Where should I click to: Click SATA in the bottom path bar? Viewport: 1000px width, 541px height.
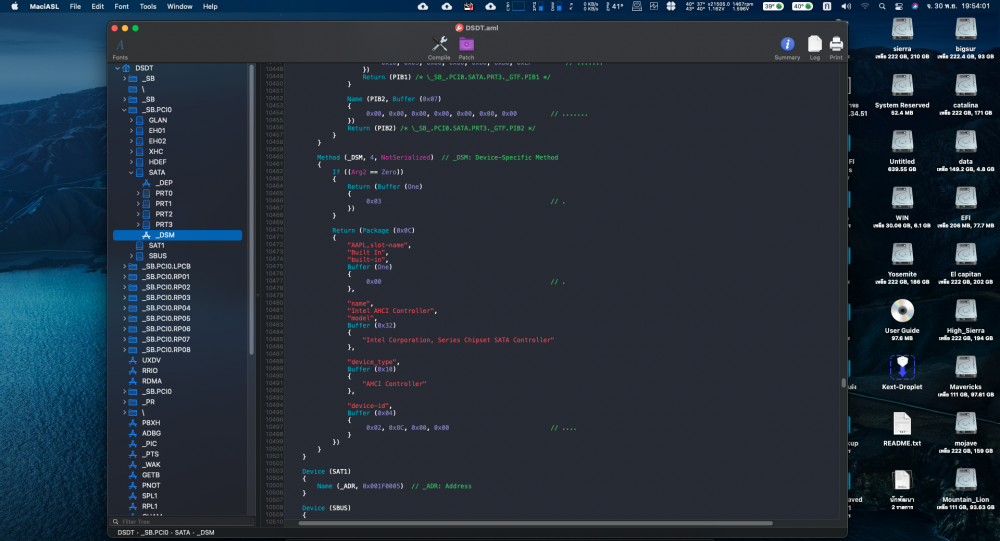[182, 533]
